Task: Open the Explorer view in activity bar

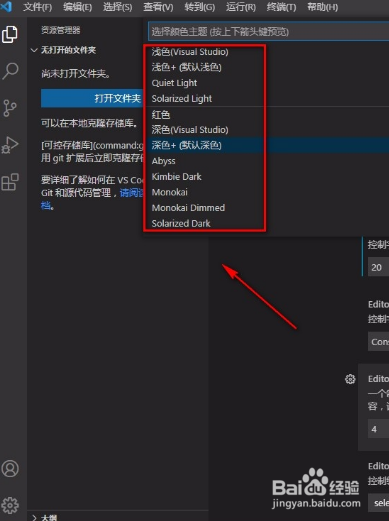Action: pyautogui.click(x=10, y=34)
